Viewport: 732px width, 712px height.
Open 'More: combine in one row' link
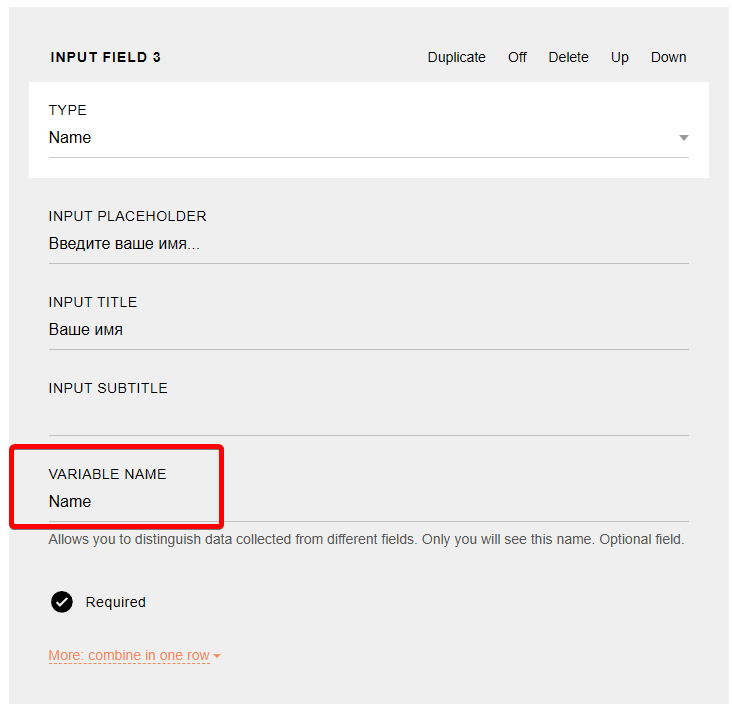click(129, 656)
